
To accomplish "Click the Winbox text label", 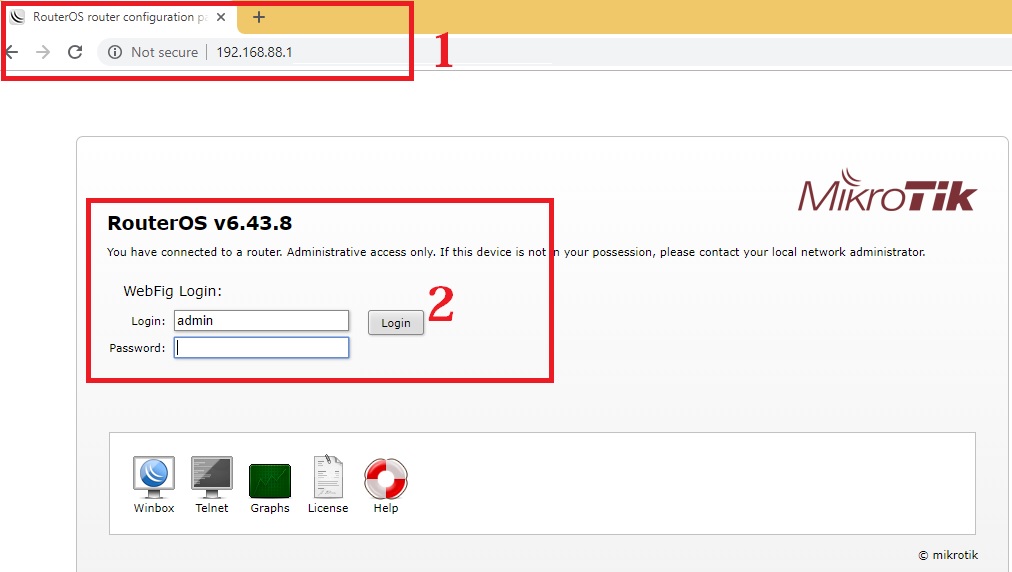I will click(154, 508).
